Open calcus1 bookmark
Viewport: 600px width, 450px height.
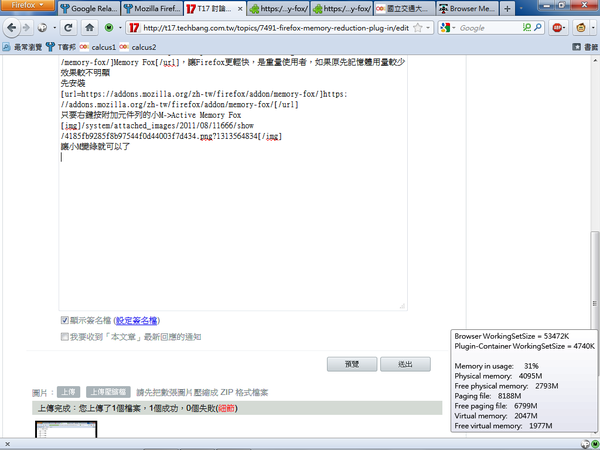tap(98, 47)
